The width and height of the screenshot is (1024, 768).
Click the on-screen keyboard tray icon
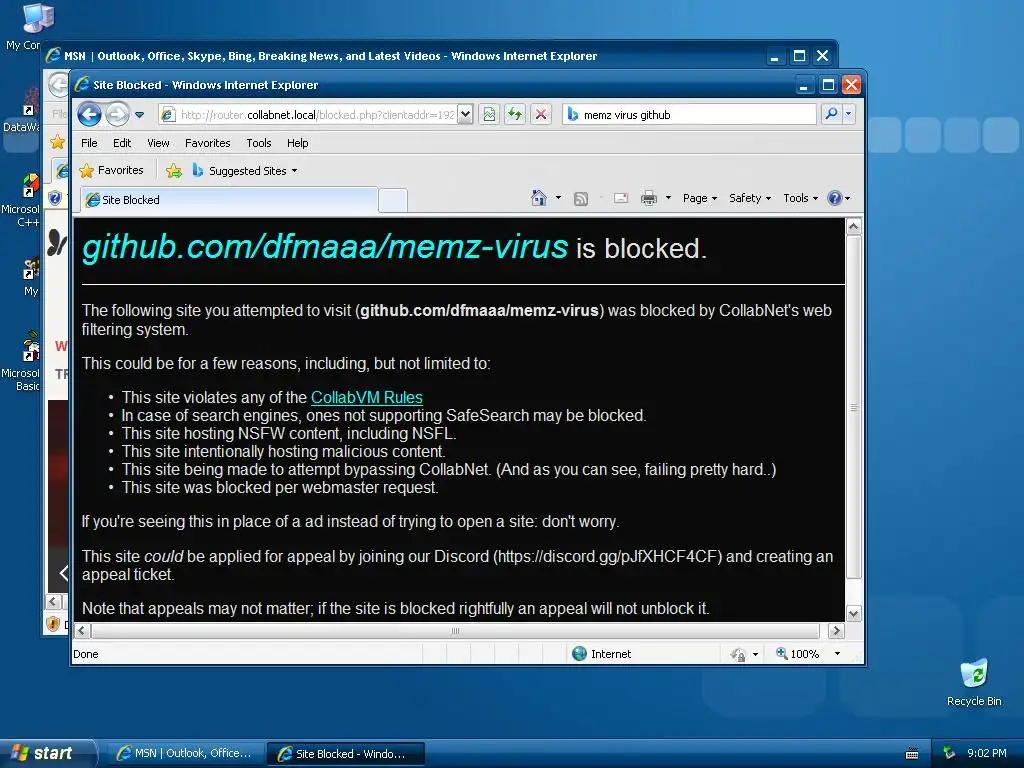(x=912, y=754)
